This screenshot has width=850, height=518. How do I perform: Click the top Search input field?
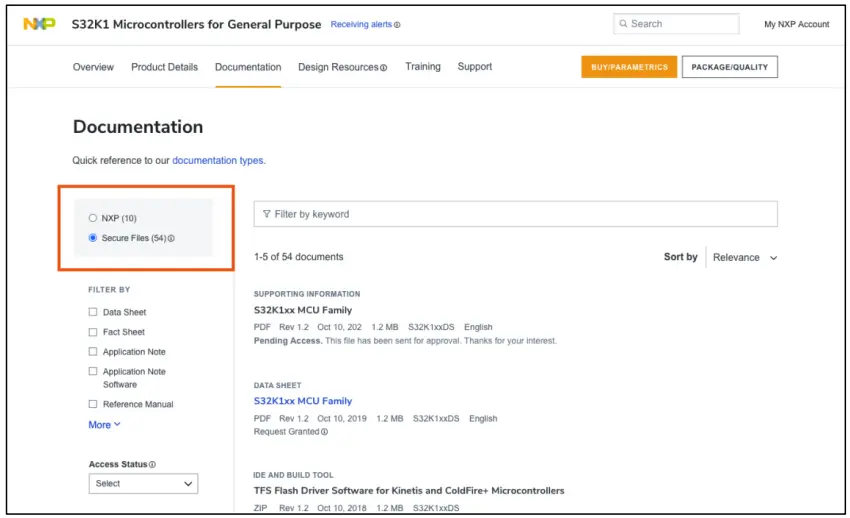[x=676, y=24]
